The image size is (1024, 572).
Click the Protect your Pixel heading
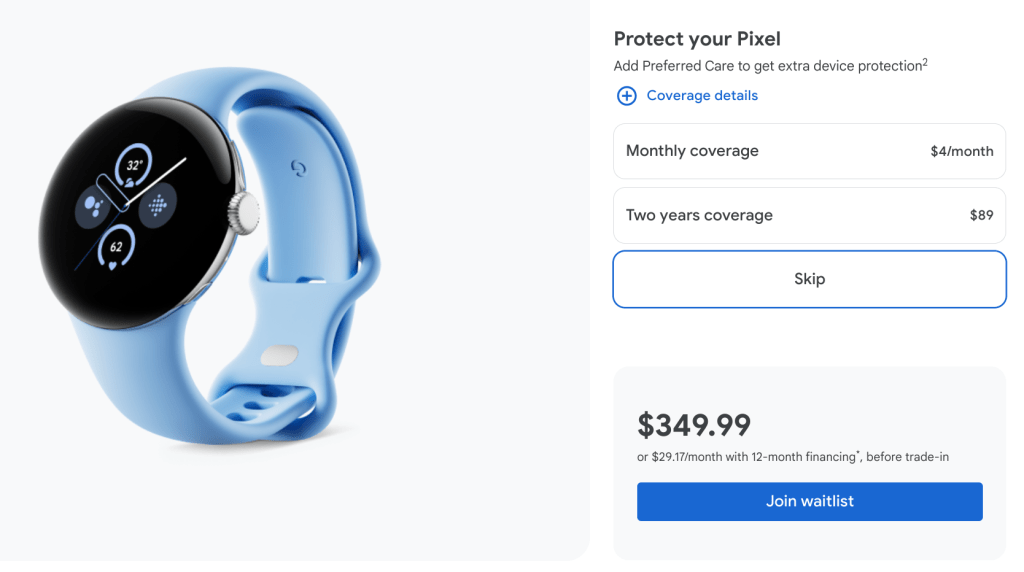pyautogui.click(x=697, y=39)
